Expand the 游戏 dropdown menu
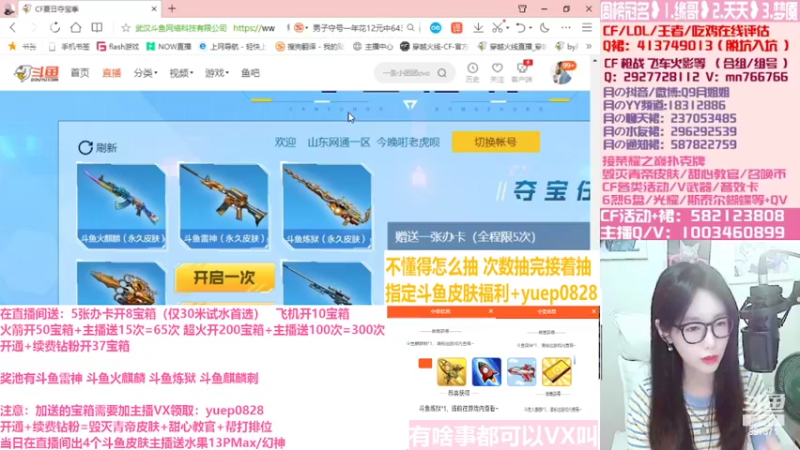The height and width of the screenshot is (450, 800). coord(217,73)
